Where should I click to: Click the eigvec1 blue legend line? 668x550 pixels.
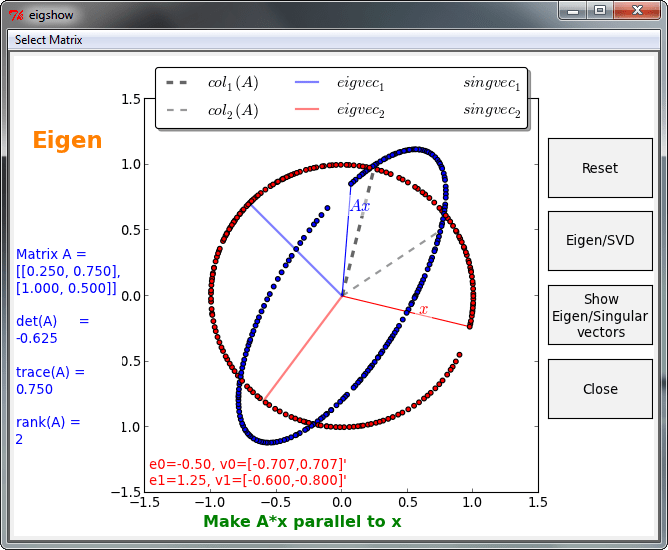tap(307, 84)
